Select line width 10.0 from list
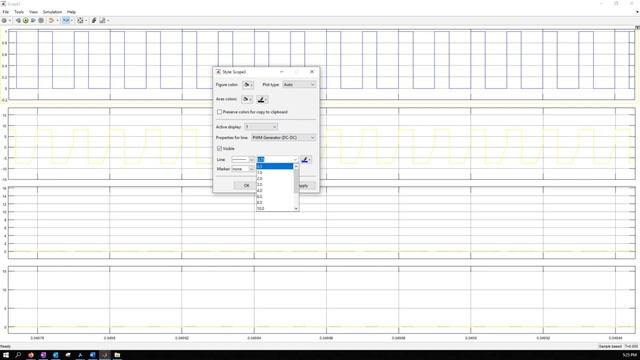The width and height of the screenshot is (640, 360). tap(275, 209)
